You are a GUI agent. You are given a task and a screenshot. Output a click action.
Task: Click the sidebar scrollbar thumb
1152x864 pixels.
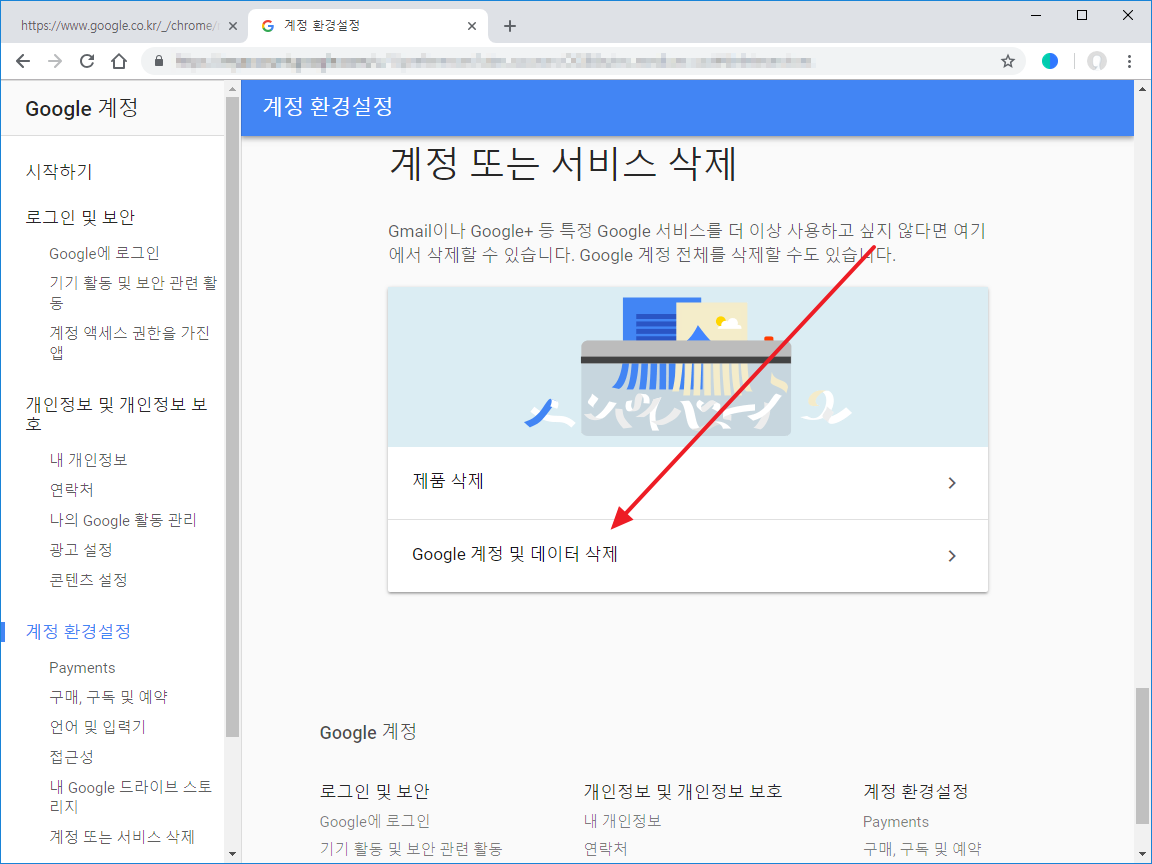(x=232, y=417)
